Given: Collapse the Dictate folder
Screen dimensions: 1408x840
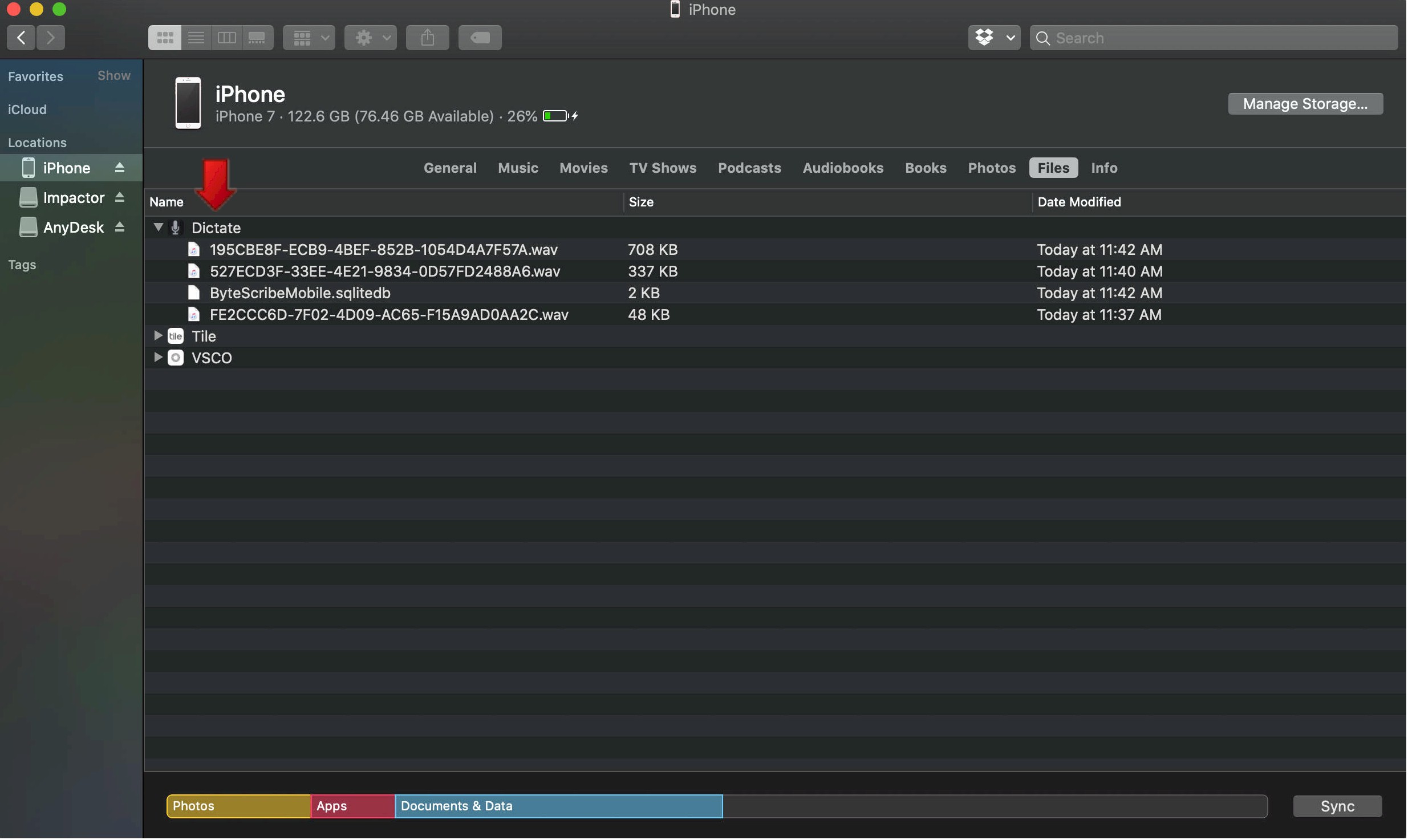Looking at the screenshot, I should pyautogui.click(x=159, y=228).
